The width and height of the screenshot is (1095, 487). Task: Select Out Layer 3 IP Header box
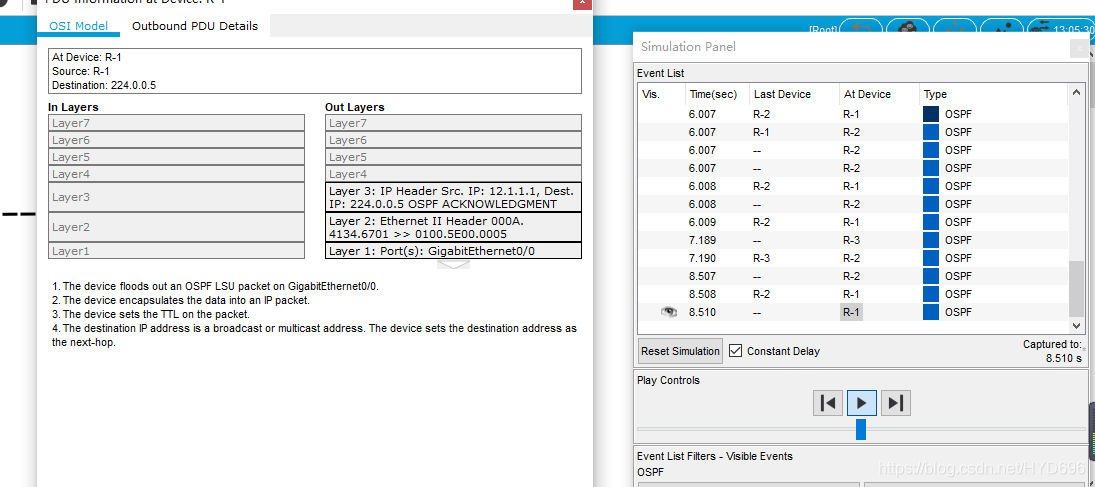tap(453, 197)
